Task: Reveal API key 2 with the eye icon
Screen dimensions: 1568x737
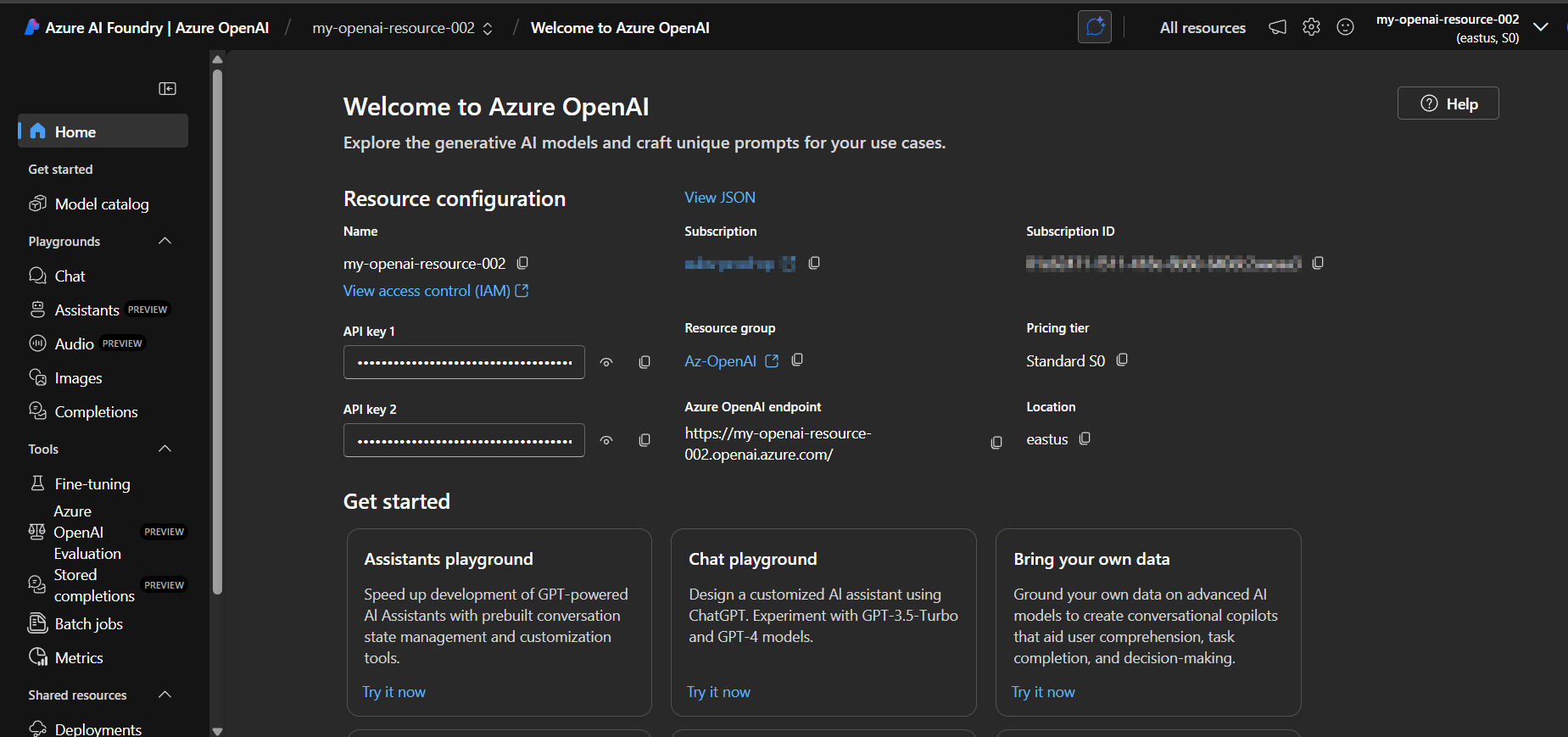Action: (606, 440)
